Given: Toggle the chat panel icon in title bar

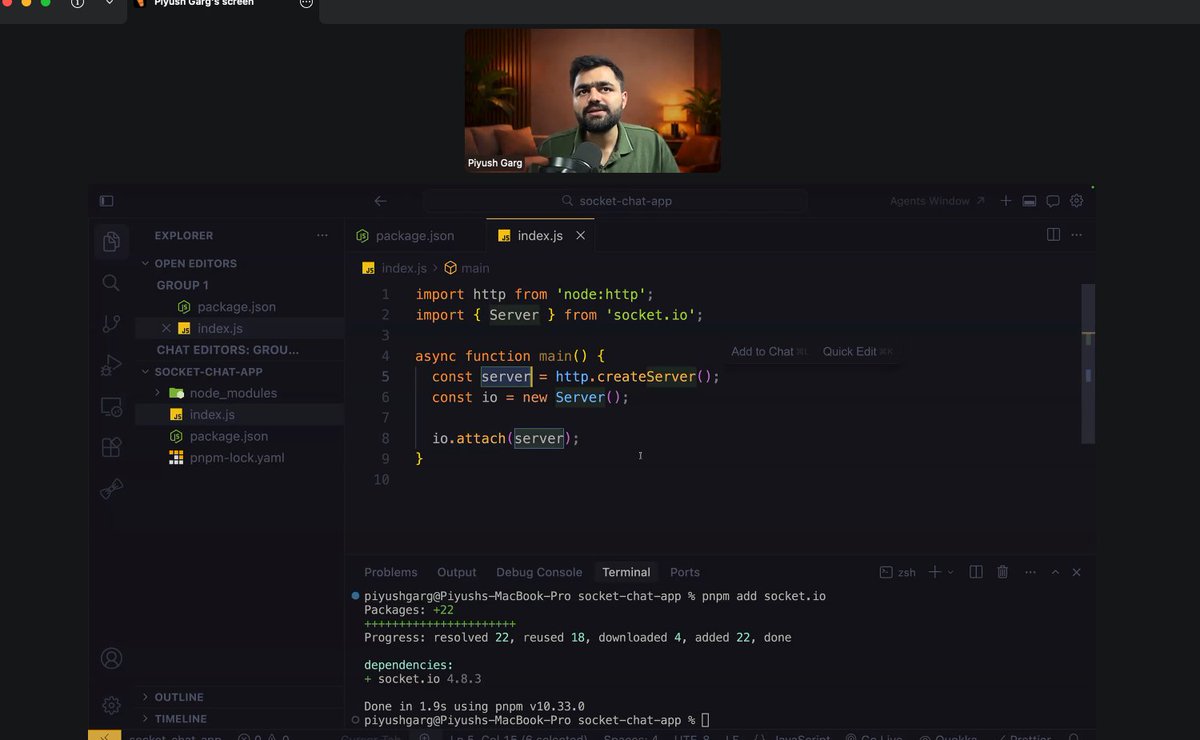Looking at the screenshot, I should click(x=1053, y=201).
